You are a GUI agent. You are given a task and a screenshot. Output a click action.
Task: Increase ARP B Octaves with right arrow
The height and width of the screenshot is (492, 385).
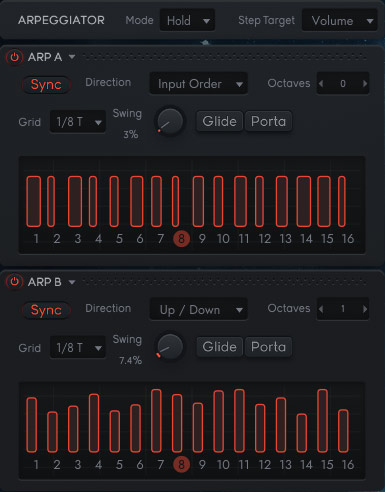click(x=365, y=309)
